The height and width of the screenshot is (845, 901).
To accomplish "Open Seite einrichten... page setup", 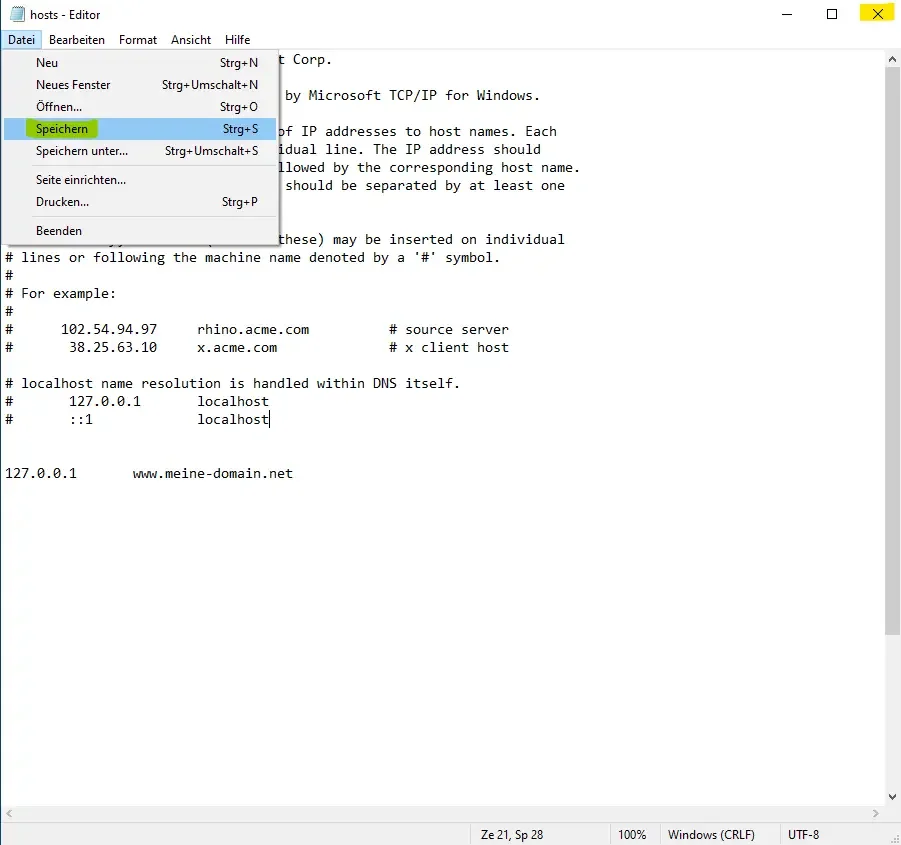I will [x=81, y=180].
